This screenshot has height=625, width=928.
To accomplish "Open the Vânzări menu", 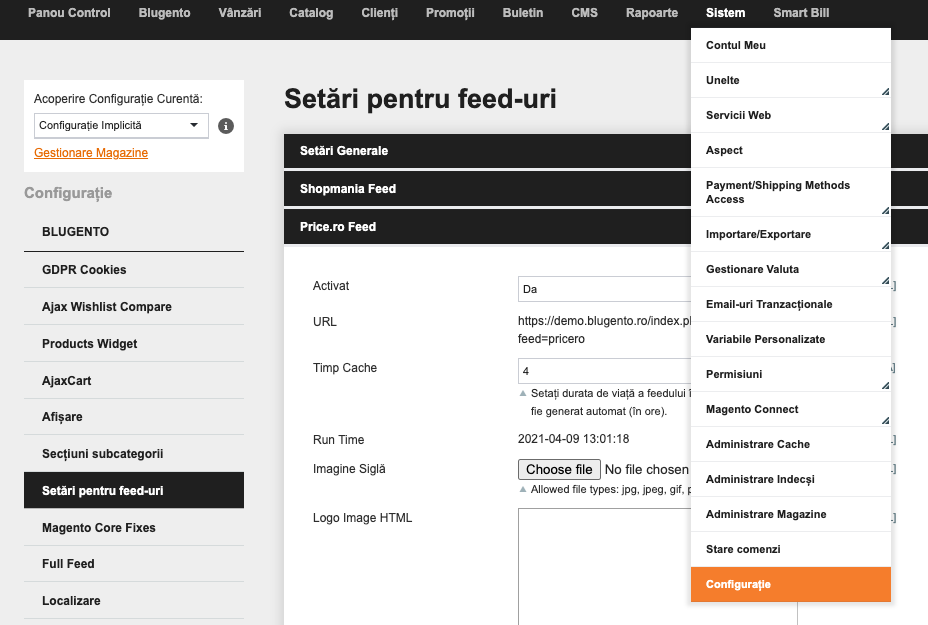I will point(240,13).
